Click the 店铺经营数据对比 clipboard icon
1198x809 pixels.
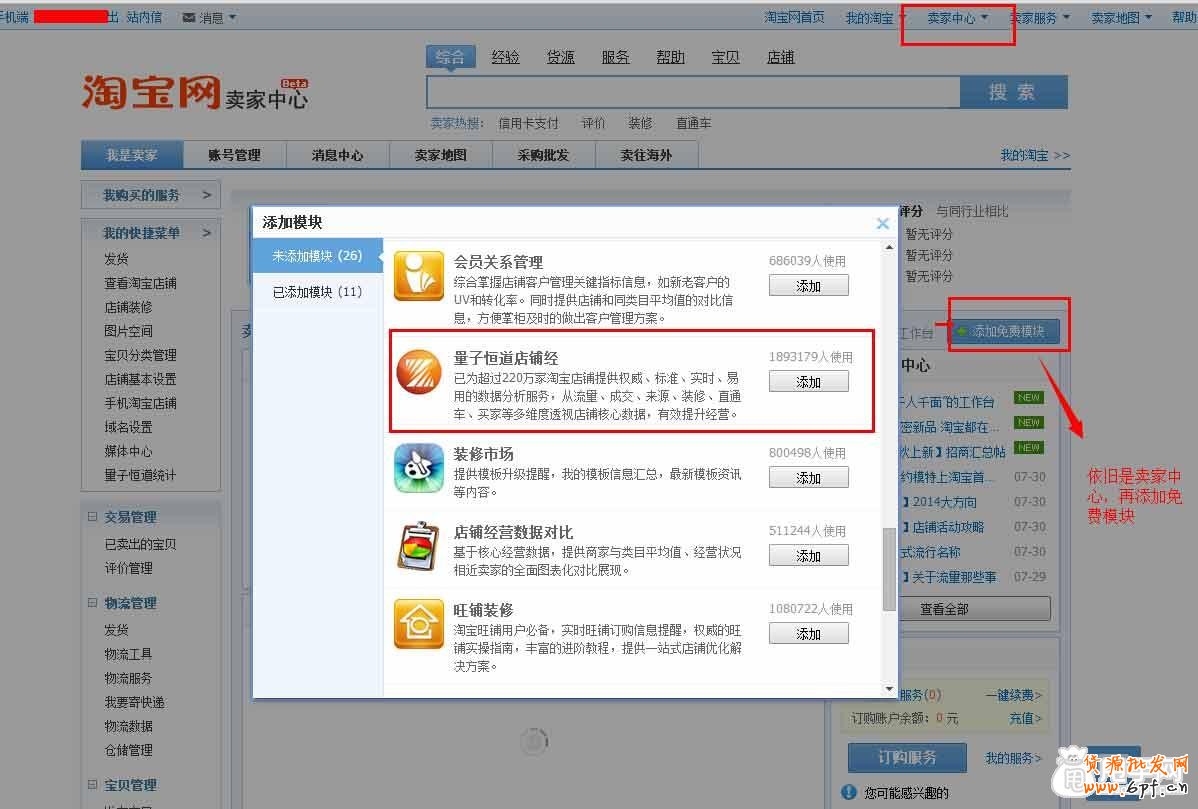click(x=418, y=546)
